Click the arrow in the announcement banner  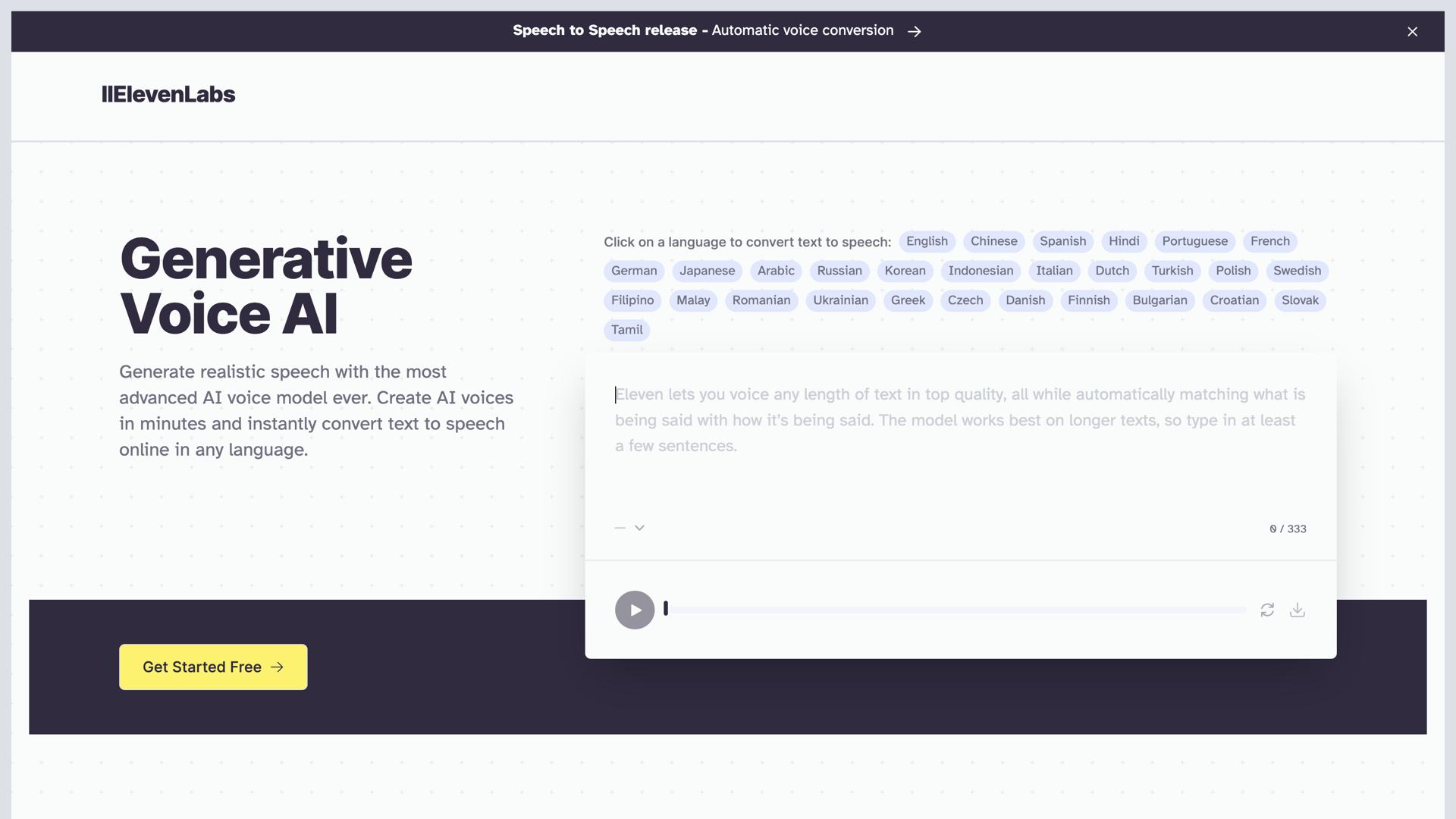[915, 31]
